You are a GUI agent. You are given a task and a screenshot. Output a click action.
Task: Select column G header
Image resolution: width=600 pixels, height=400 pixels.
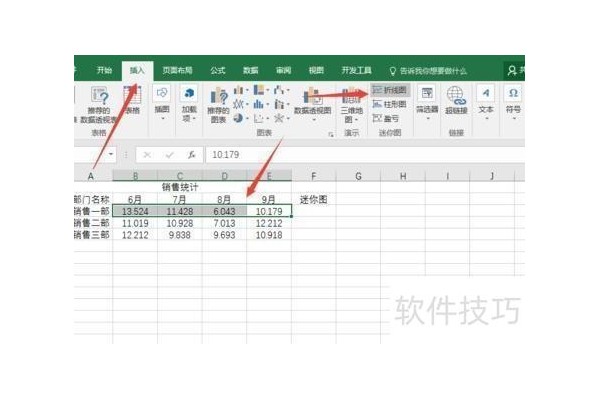click(x=358, y=176)
